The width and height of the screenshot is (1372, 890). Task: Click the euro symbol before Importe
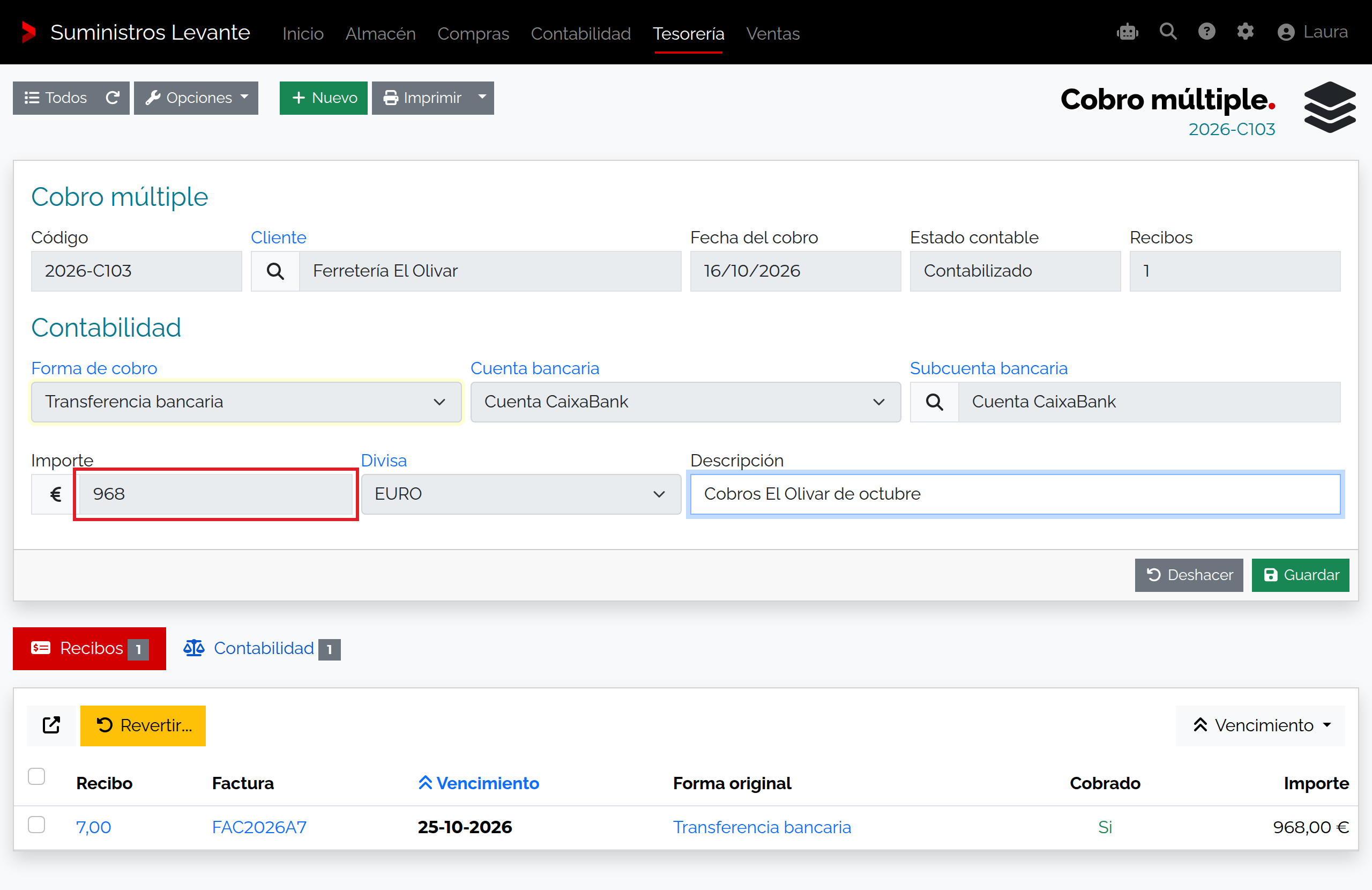[x=56, y=494]
